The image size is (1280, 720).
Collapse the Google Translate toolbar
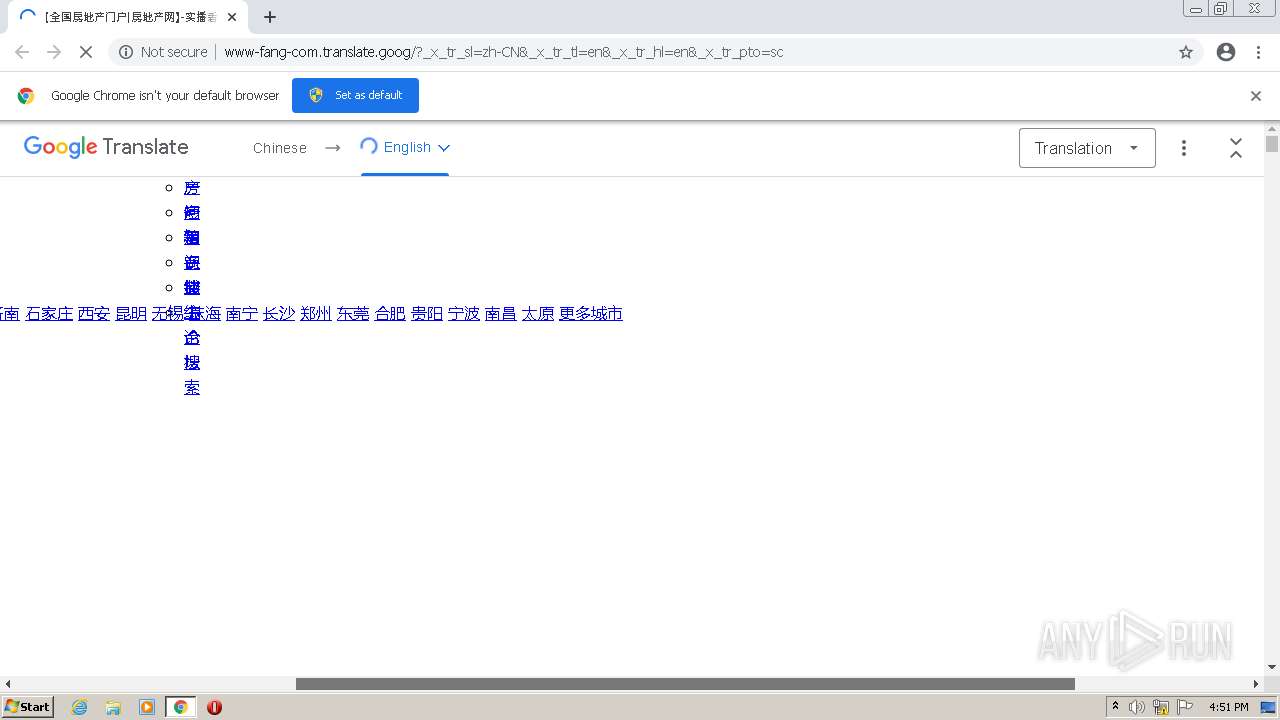tap(1236, 148)
